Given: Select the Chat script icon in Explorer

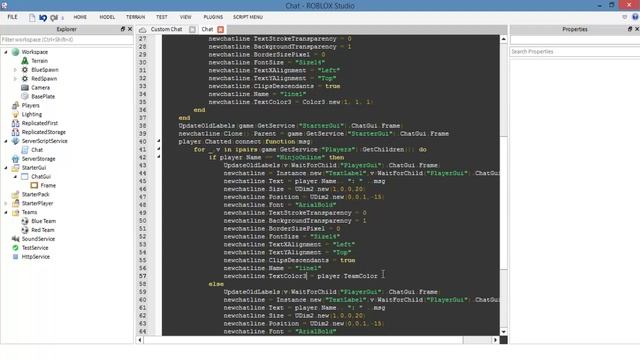Looking at the screenshot, I should click(x=25, y=150).
